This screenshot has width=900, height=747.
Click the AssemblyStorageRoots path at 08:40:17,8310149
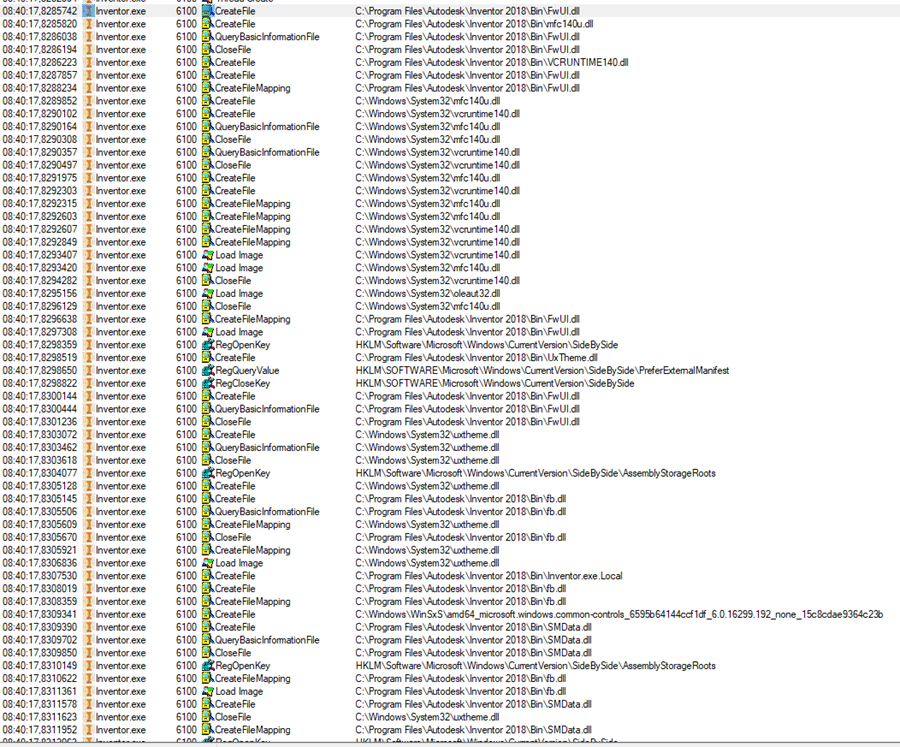[536, 665]
